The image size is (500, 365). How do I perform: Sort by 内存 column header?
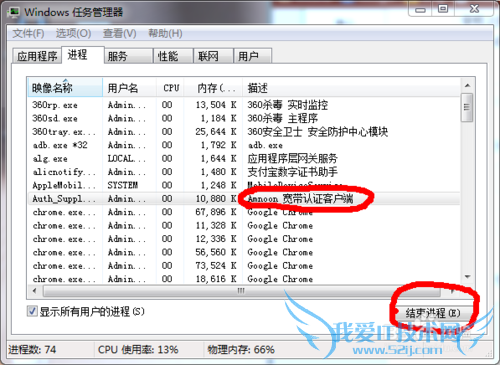click(x=213, y=88)
